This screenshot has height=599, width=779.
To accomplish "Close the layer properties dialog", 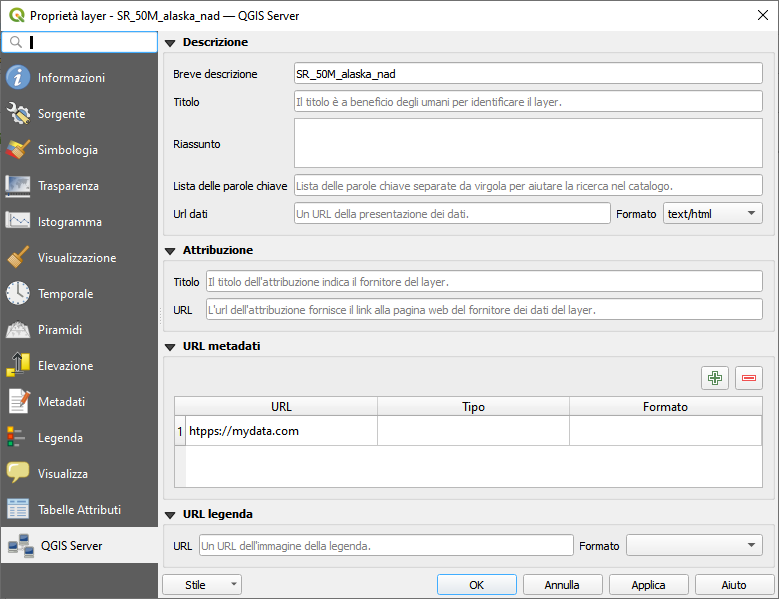I will click(x=763, y=15).
